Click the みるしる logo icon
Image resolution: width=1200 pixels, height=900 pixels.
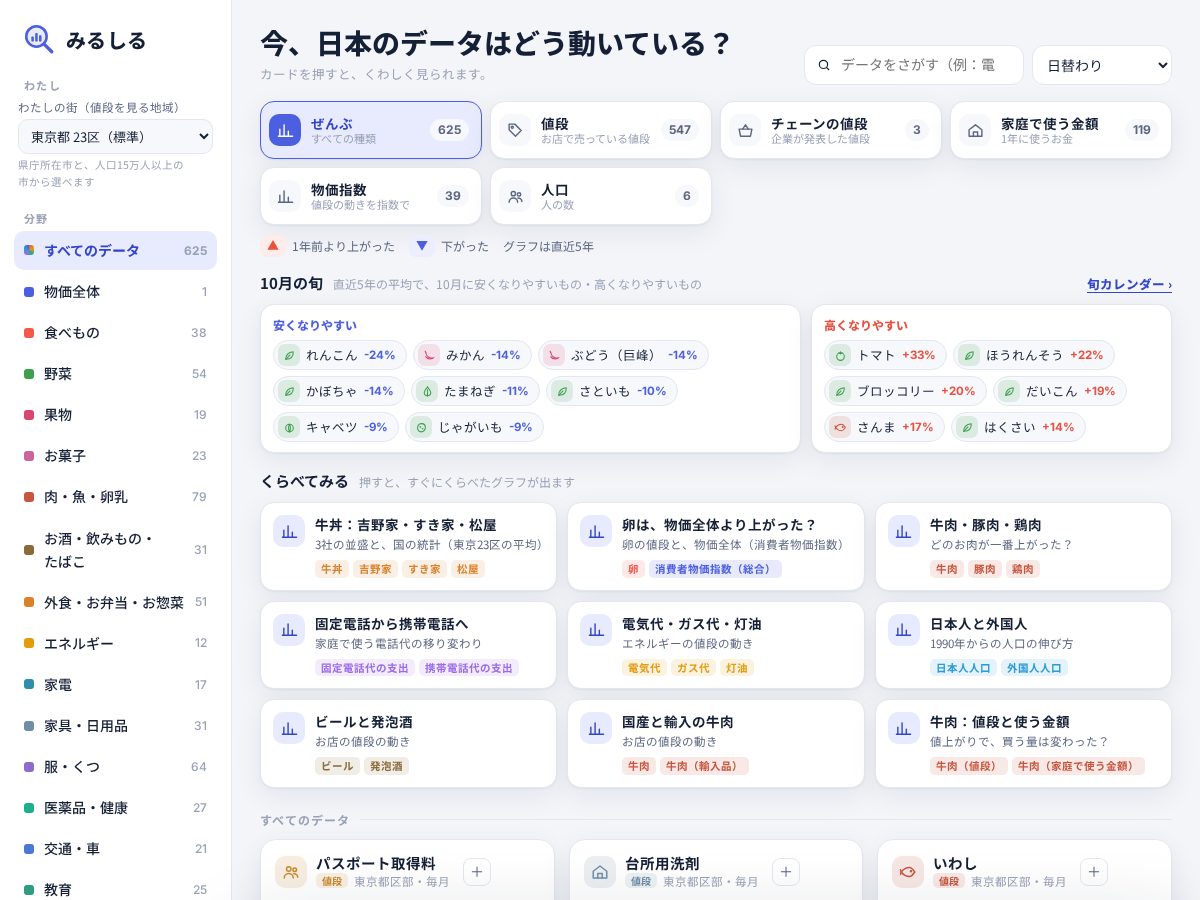tap(40, 39)
